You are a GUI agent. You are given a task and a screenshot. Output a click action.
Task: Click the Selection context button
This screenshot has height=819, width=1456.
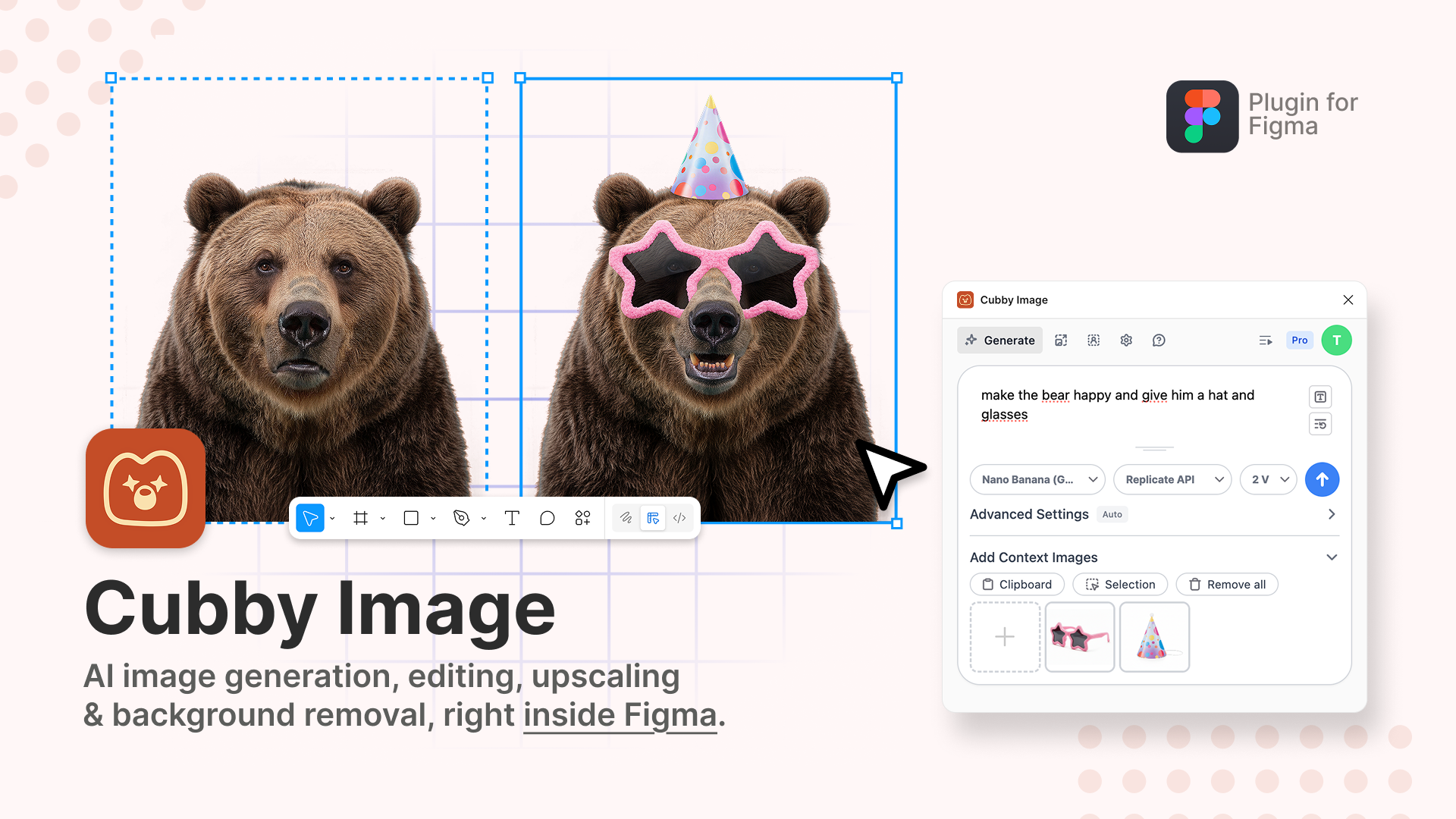[1120, 584]
